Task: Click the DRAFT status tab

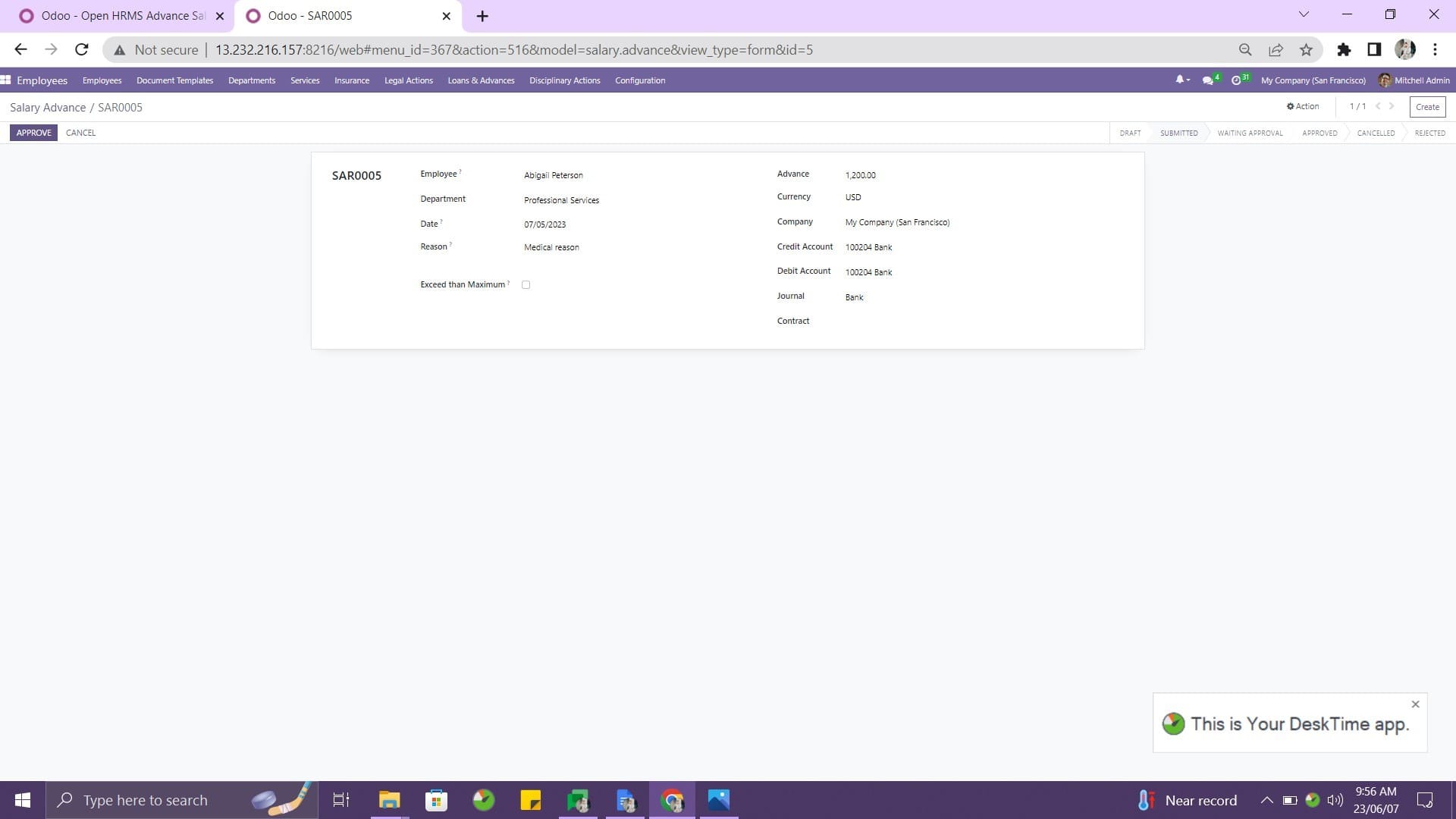Action: pos(1130,132)
